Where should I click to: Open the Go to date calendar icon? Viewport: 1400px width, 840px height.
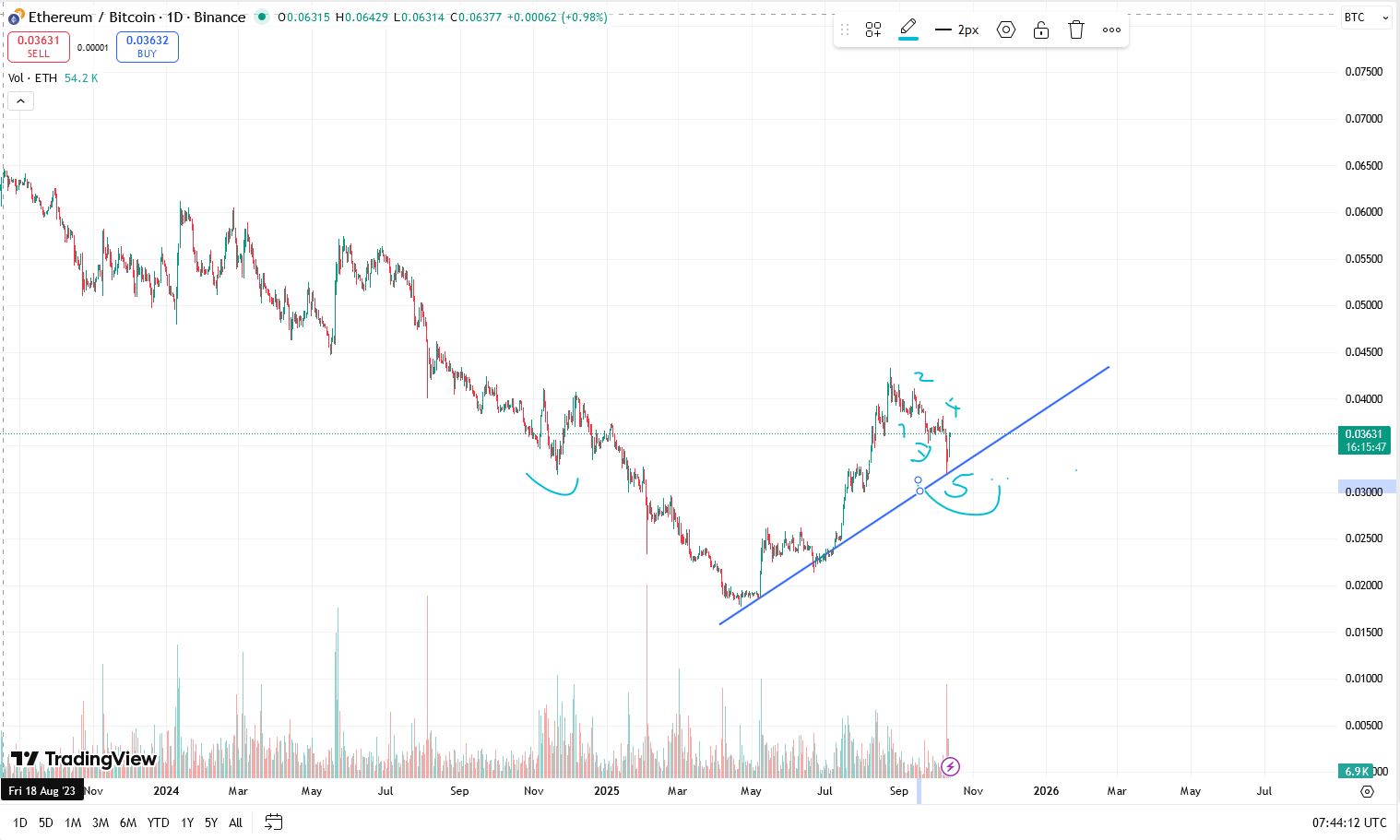(273, 822)
